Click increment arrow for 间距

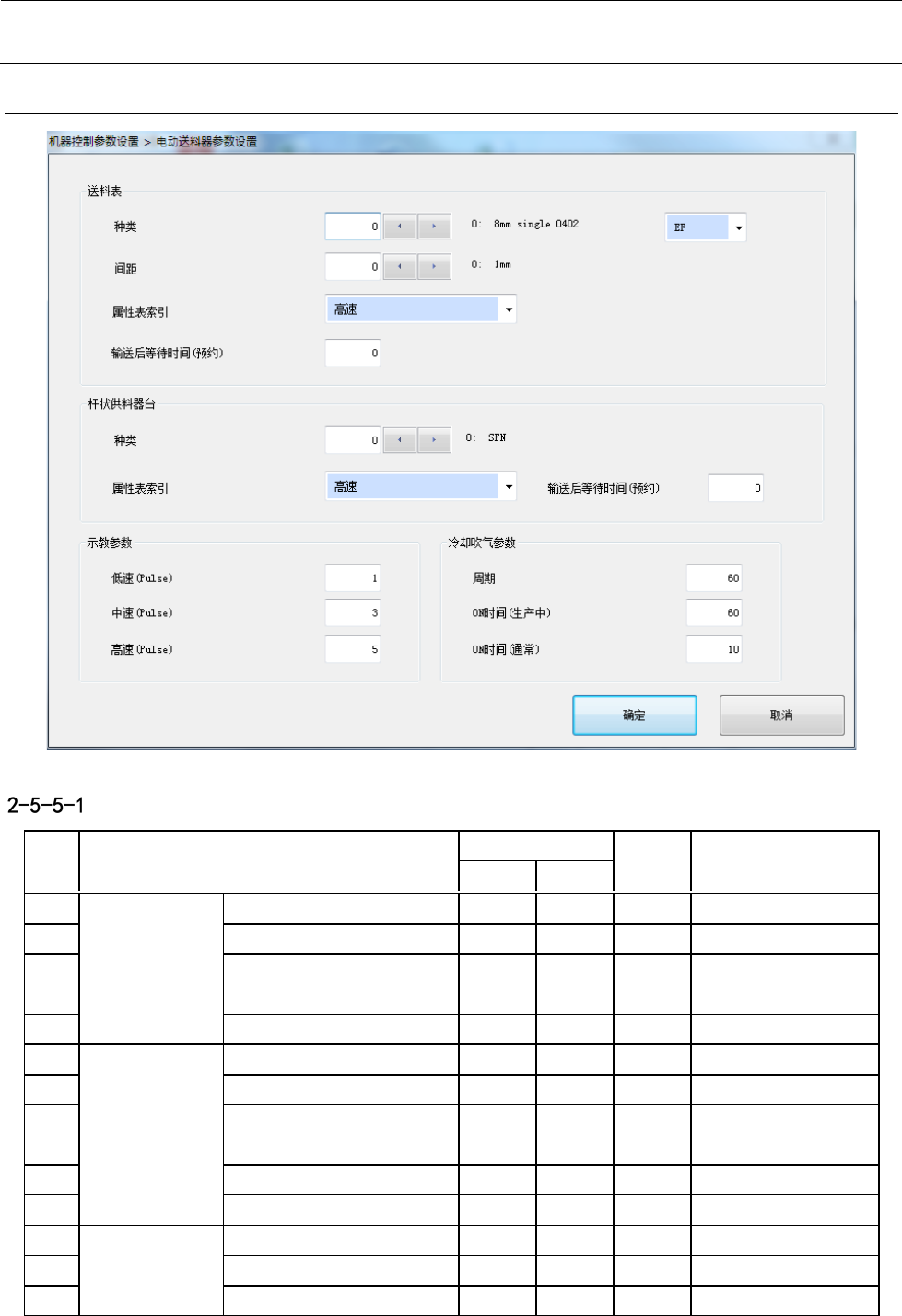click(434, 267)
